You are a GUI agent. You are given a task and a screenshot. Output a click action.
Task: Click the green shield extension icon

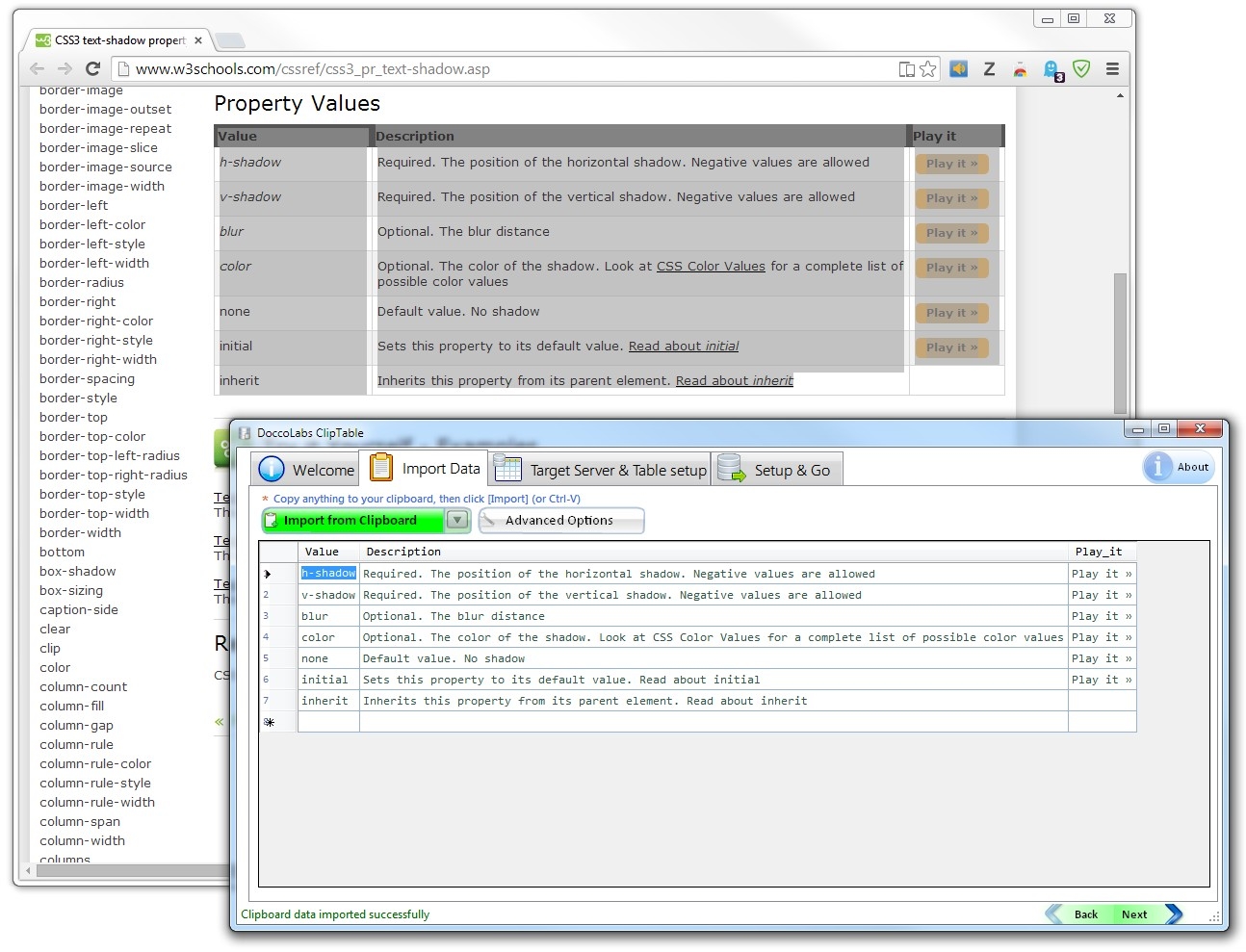[1081, 68]
